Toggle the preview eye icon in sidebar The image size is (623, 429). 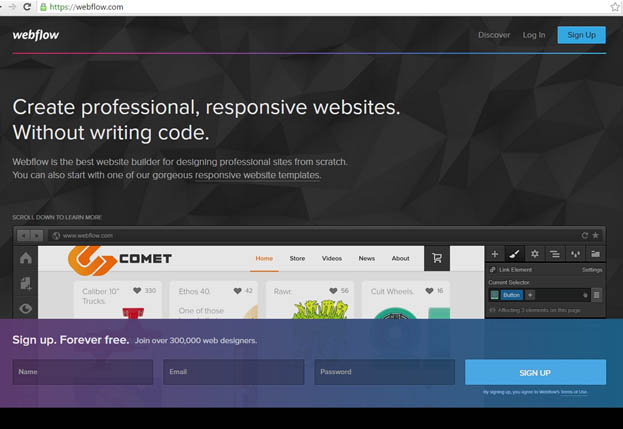click(x=26, y=308)
